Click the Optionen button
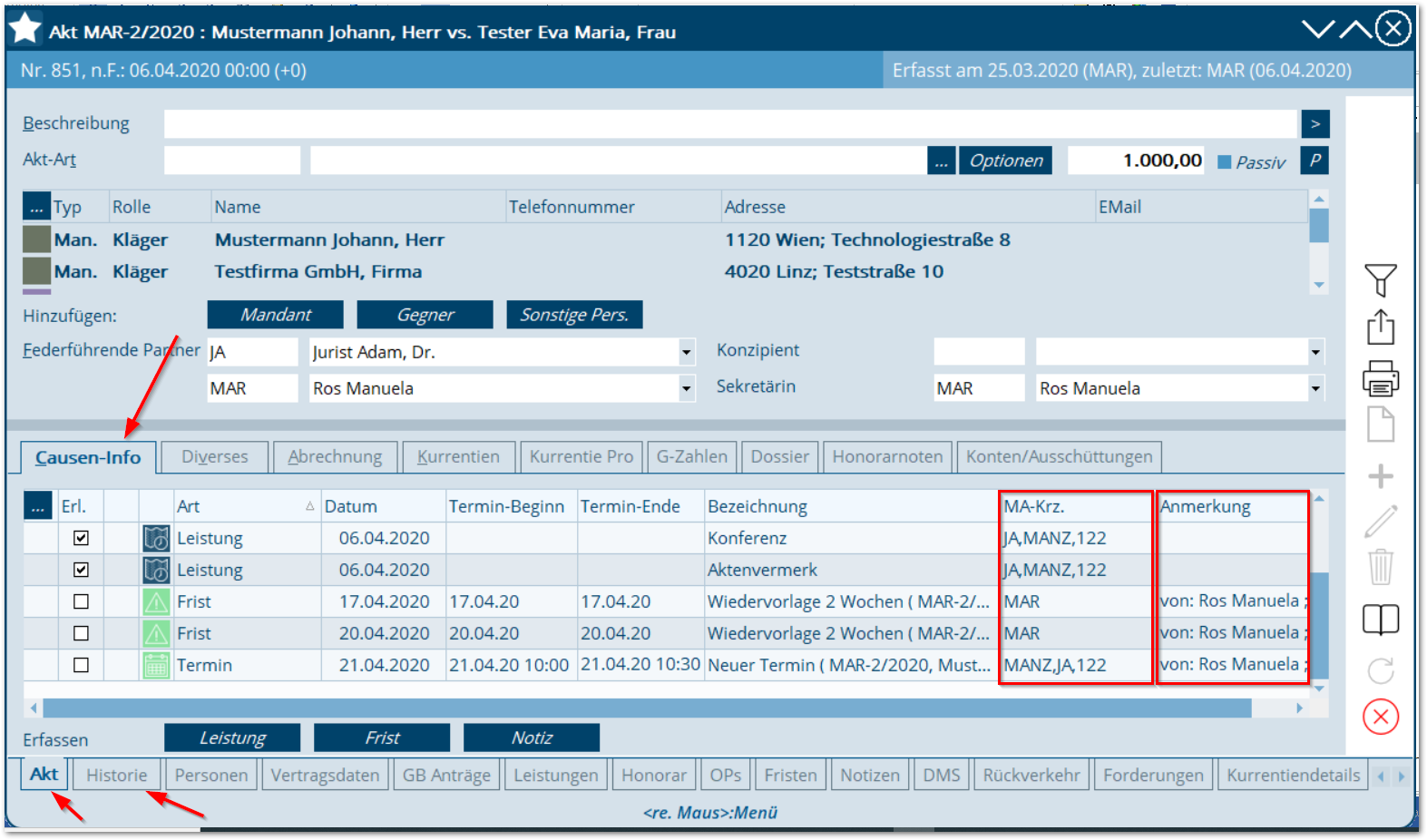The width and height of the screenshot is (1427, 840). 1006,161
